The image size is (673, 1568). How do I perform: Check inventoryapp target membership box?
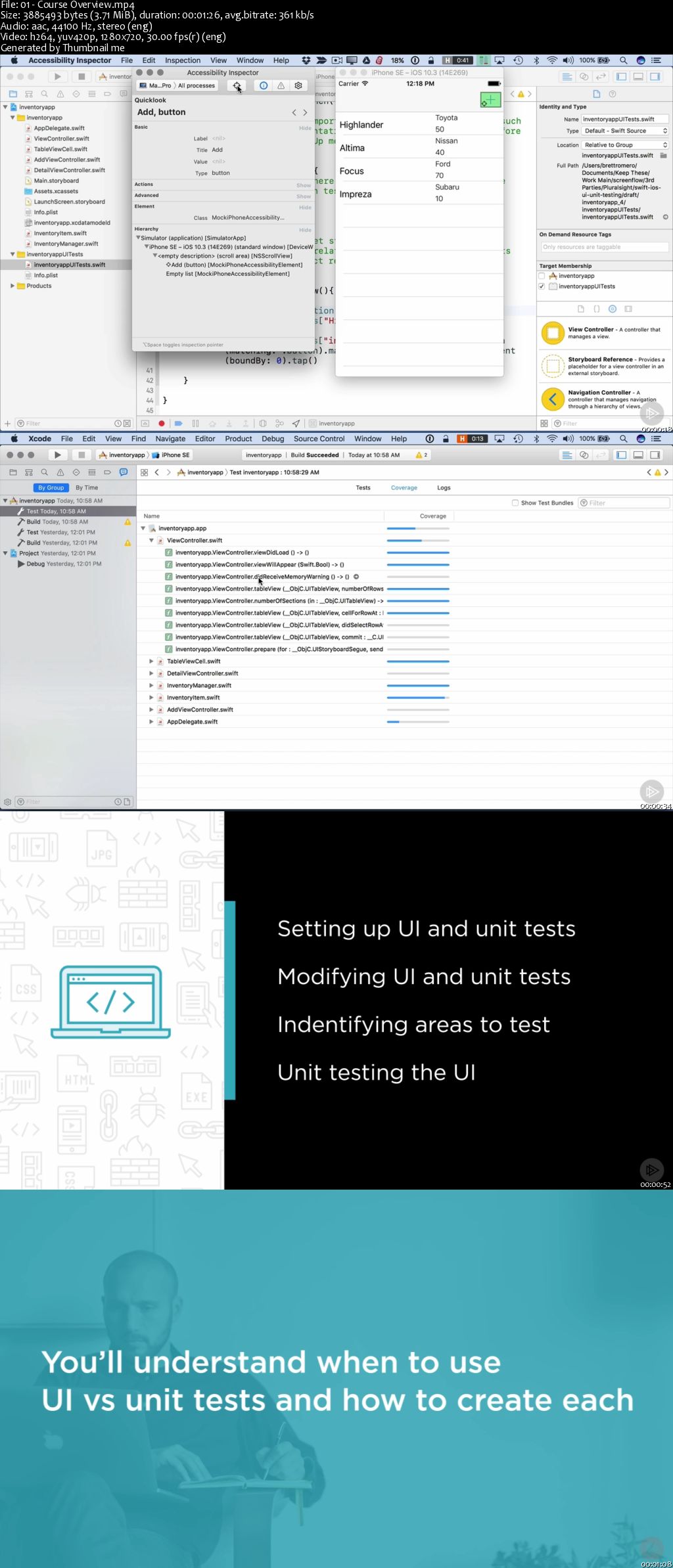point(542,276)
